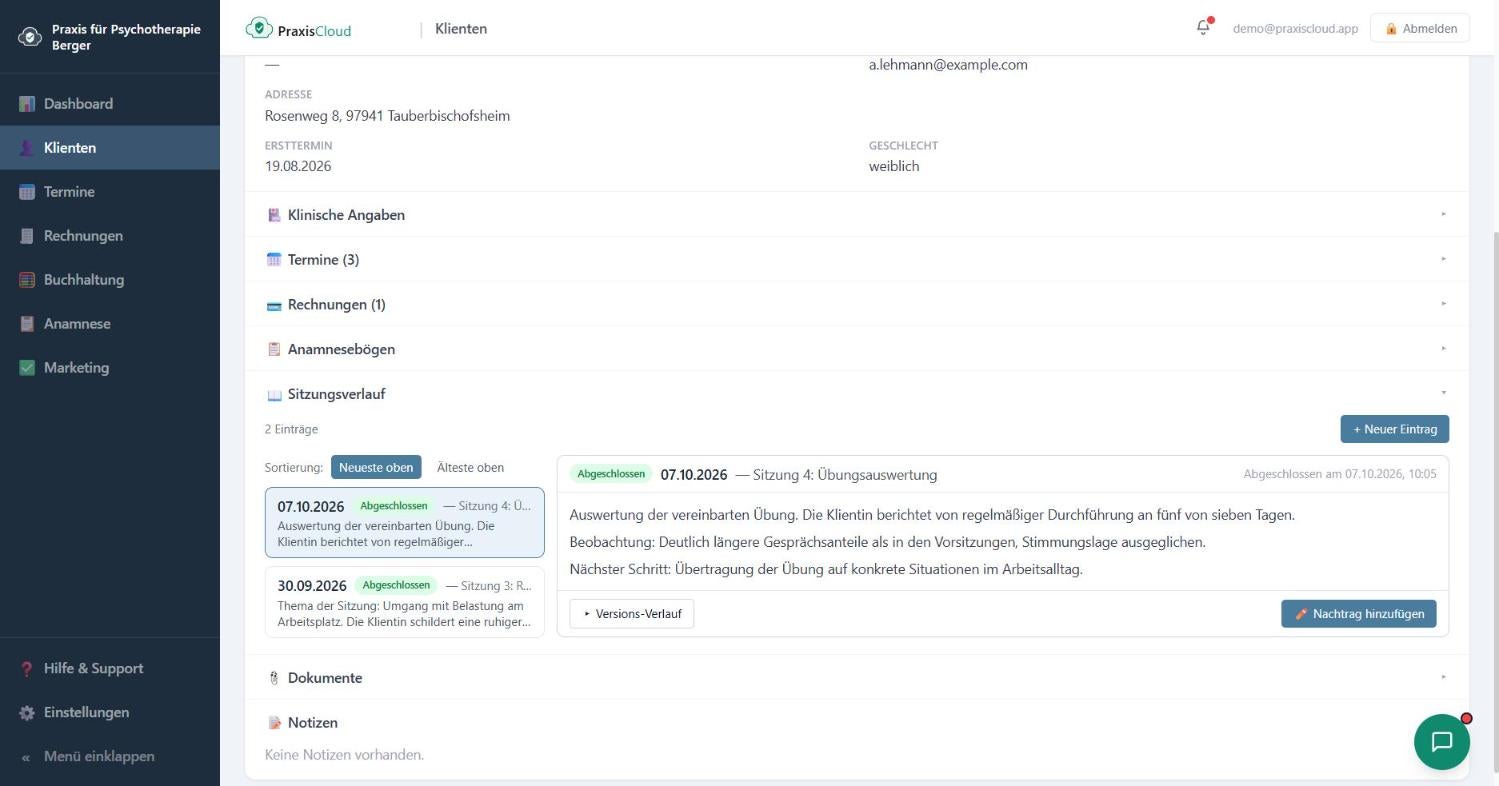Log out via the Abmelden button
The image size is (1499, 786).
tap(1420, 29)
